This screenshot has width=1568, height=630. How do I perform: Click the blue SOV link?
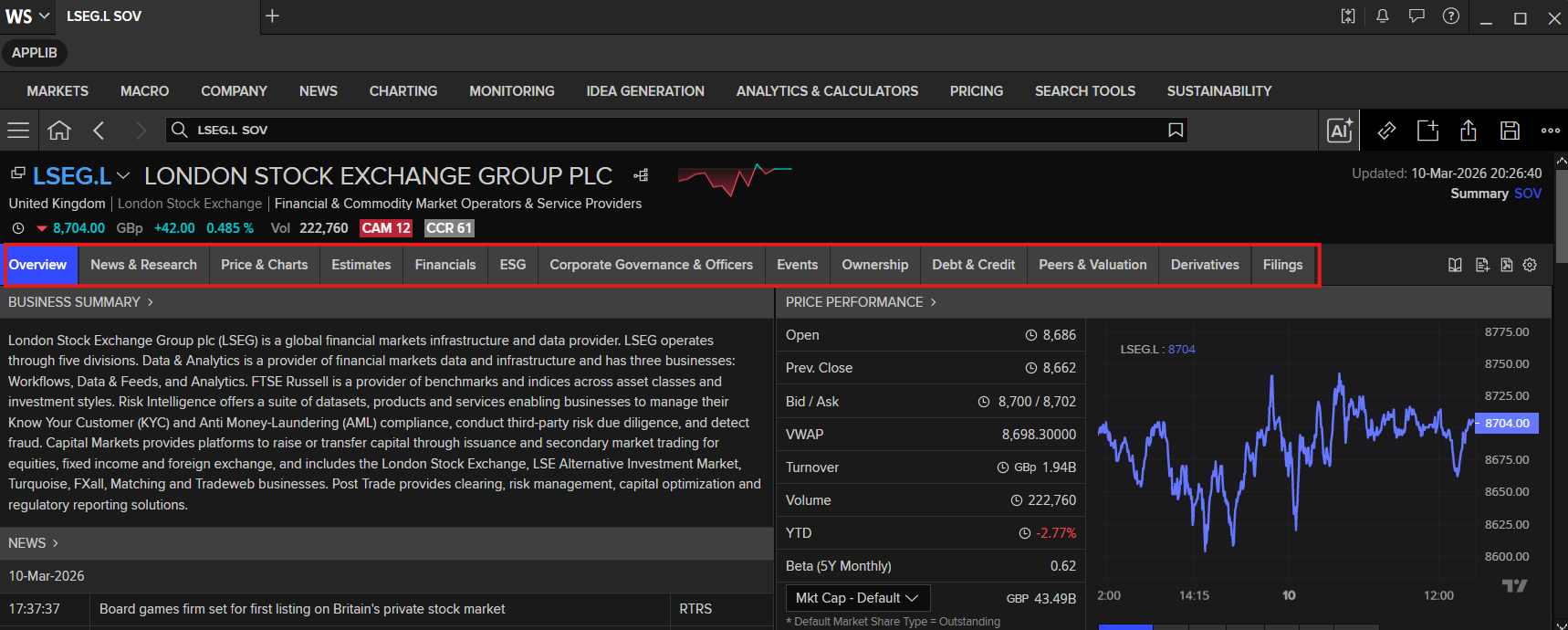pyautogui.click(x=1528, y=194)
